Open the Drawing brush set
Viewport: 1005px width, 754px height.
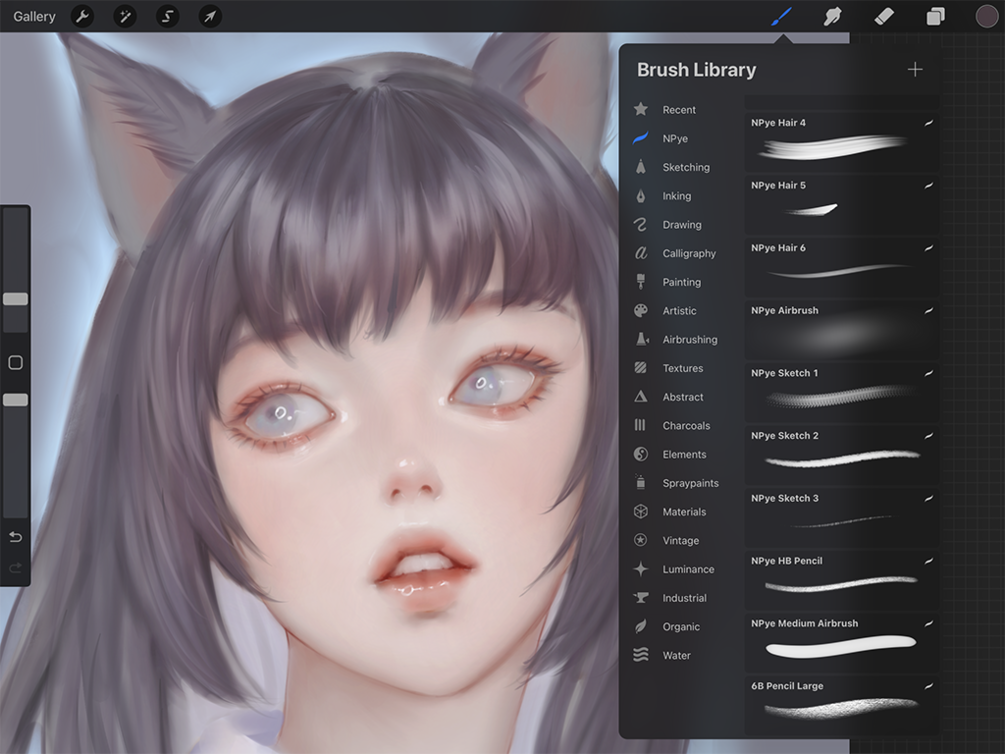681,225
